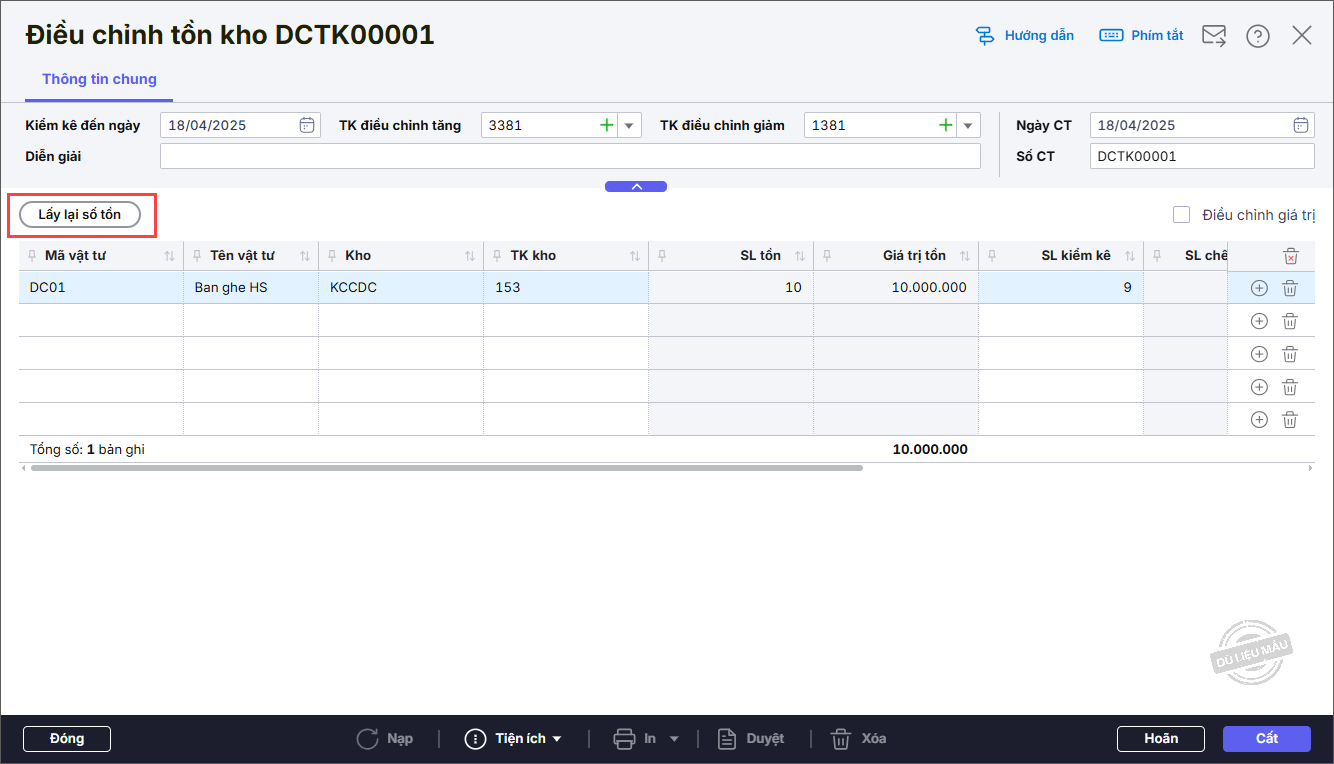Pin the Mã vật tư column
1334x764 pixels.
33,256
